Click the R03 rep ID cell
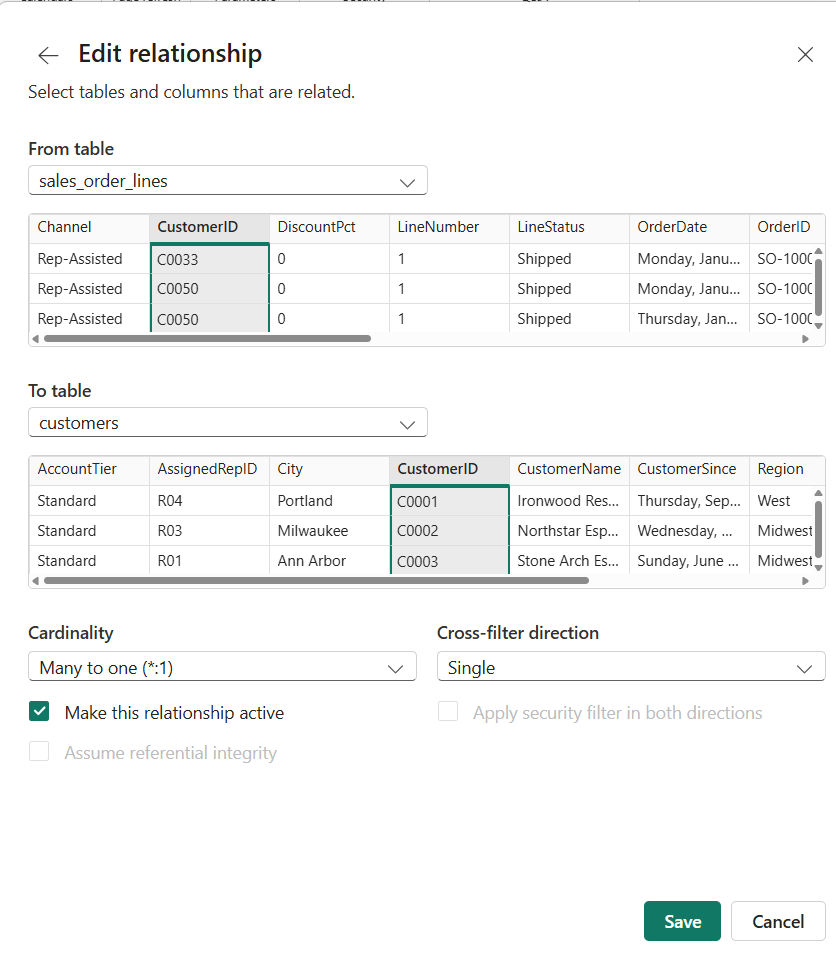The width and height of the screenshot is (836, 965). point(209,531)
